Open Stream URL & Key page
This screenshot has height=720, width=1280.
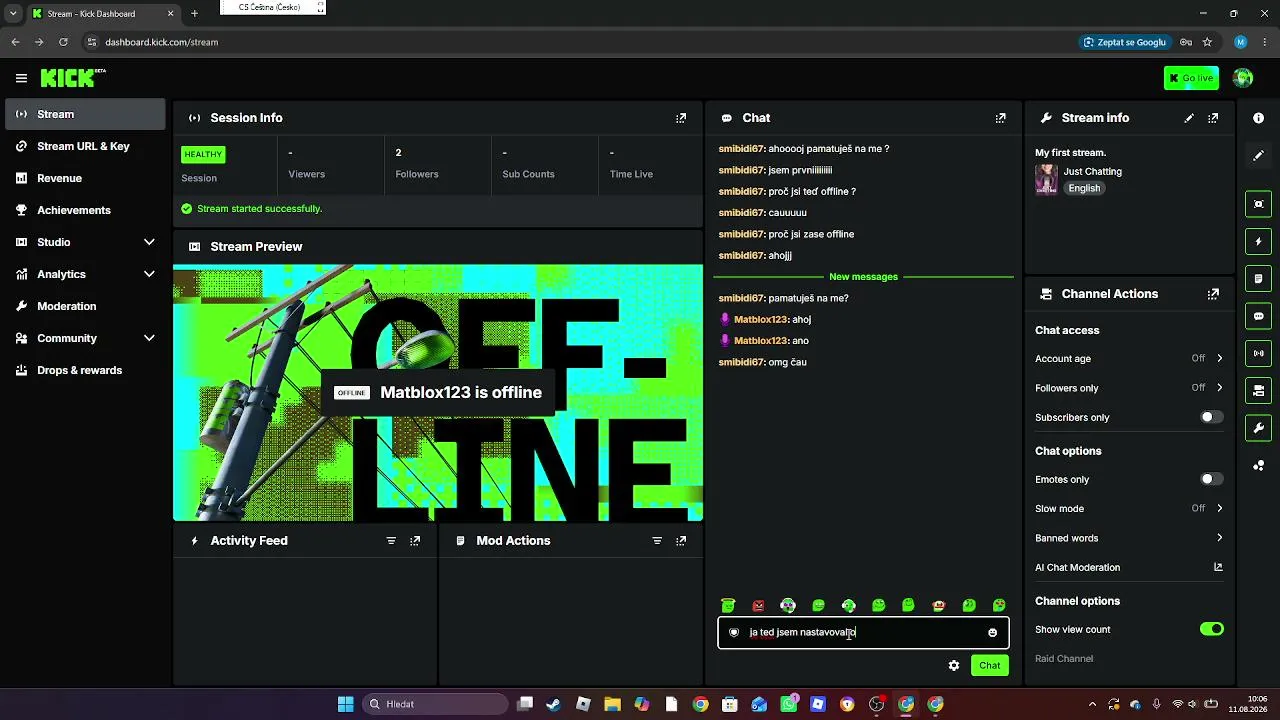pos(85,146)
